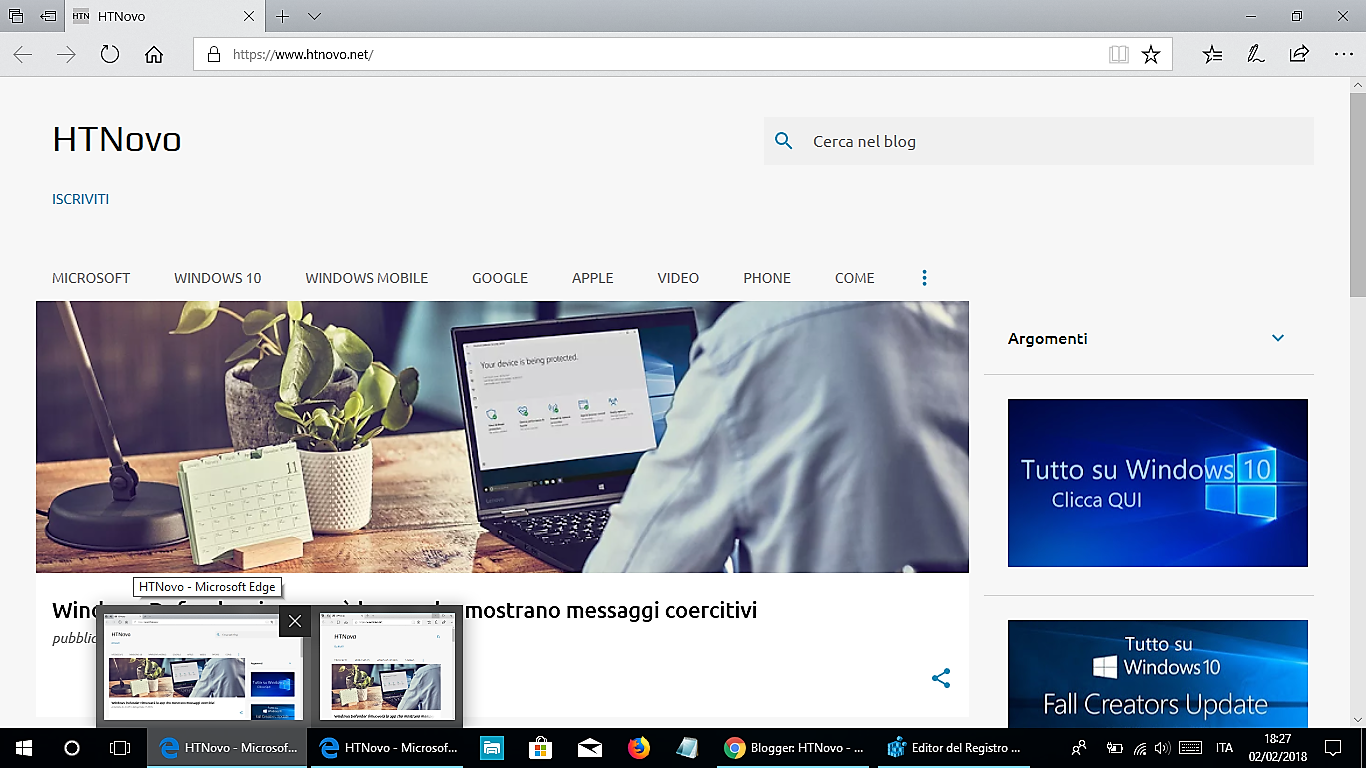Select the second Edge taskbar preview thumbnail
Viewport: 1366px width, 768px height.
(x=387, y=668)
